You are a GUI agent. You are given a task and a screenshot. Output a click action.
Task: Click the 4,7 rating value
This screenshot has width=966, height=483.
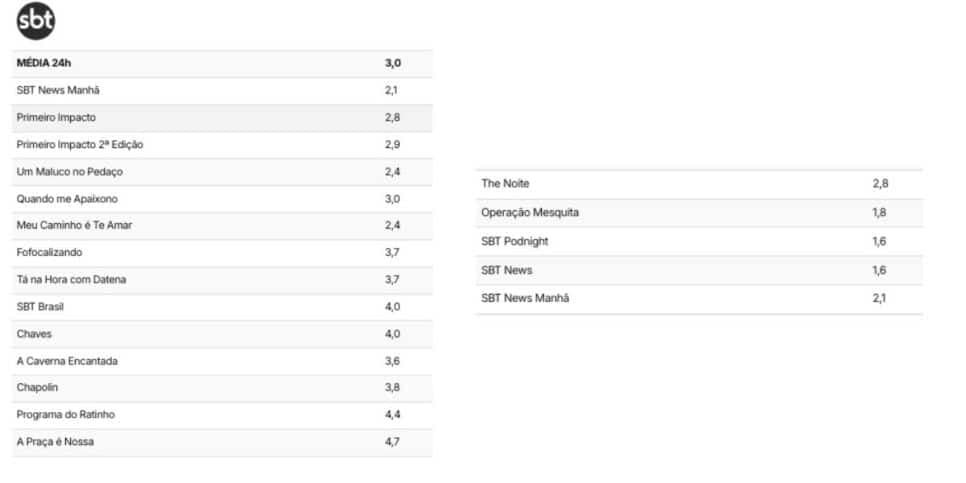392,442
